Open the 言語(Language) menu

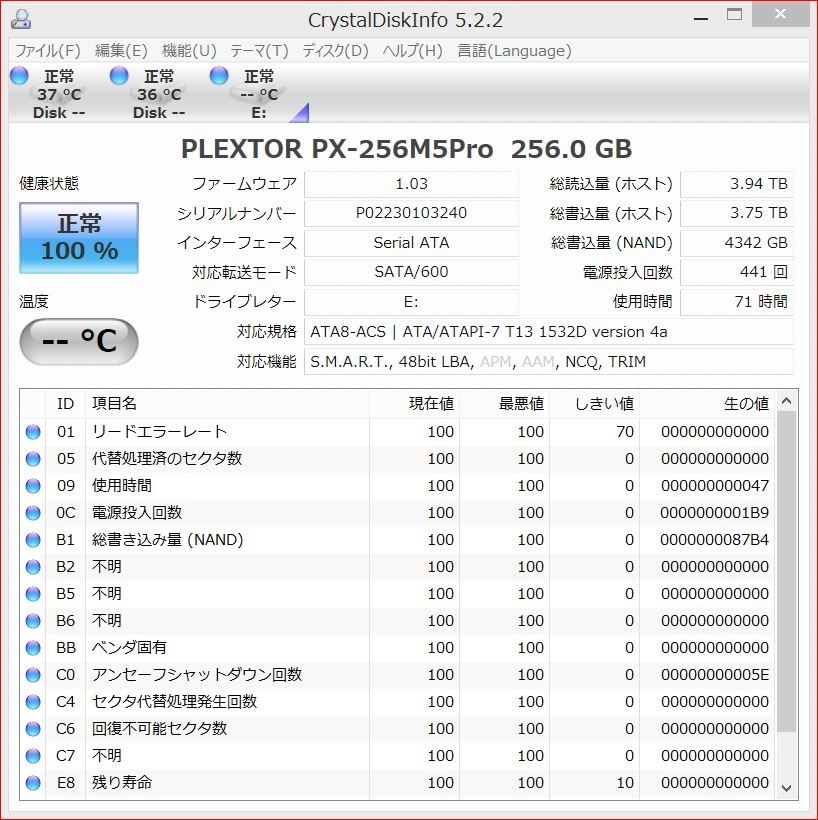[514, 51]
